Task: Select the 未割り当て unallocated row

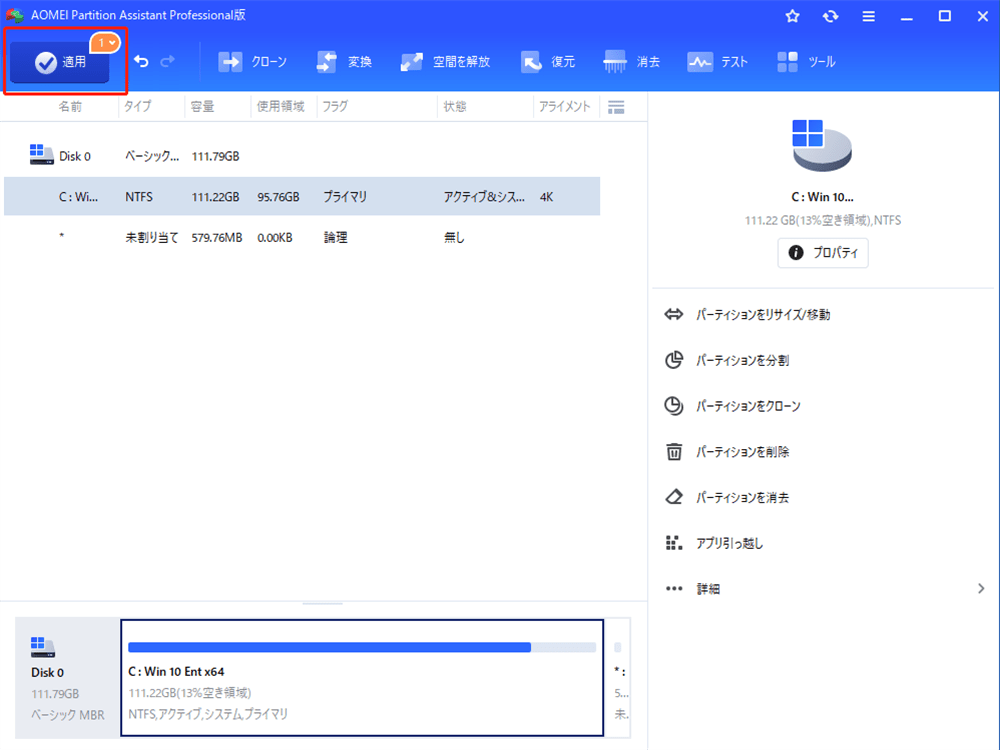Action: [x=302, y=237]
